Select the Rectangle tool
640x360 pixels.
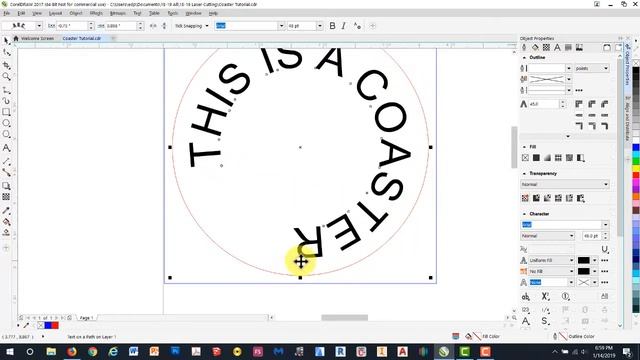[x=6, y=112]
